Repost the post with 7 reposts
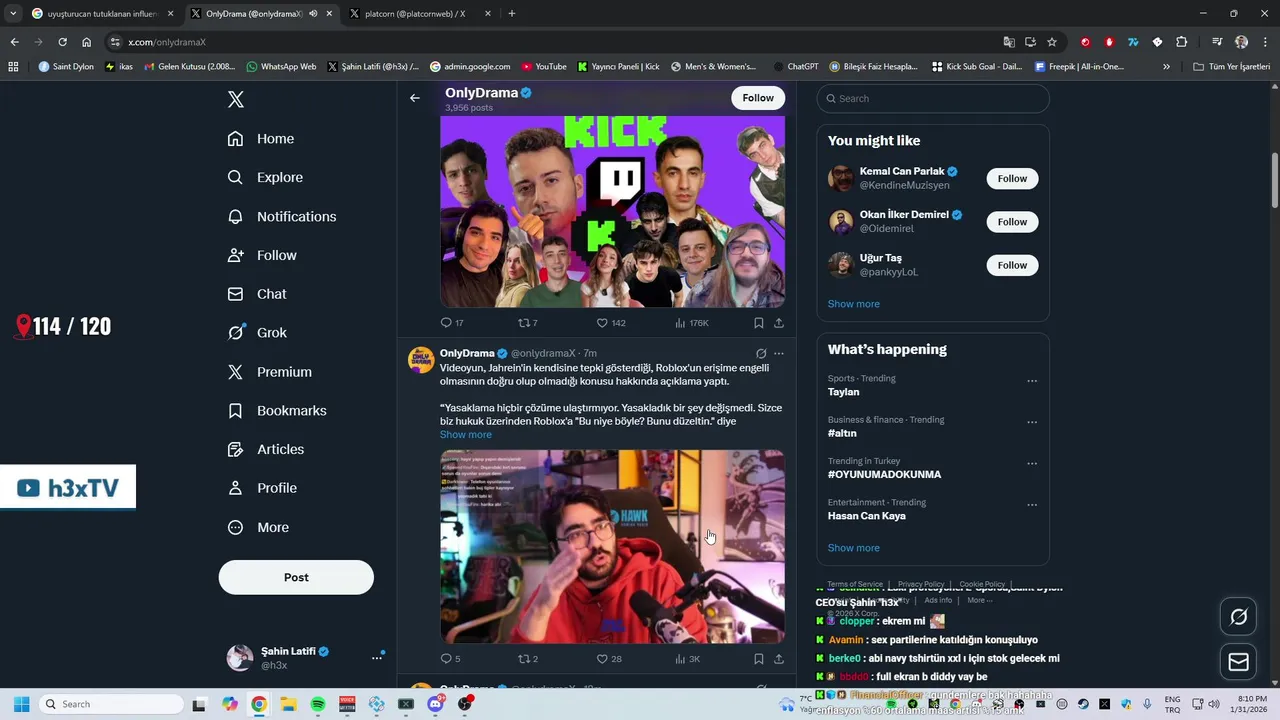Screen dimensions: 1280x720 [x=527, y=323]
